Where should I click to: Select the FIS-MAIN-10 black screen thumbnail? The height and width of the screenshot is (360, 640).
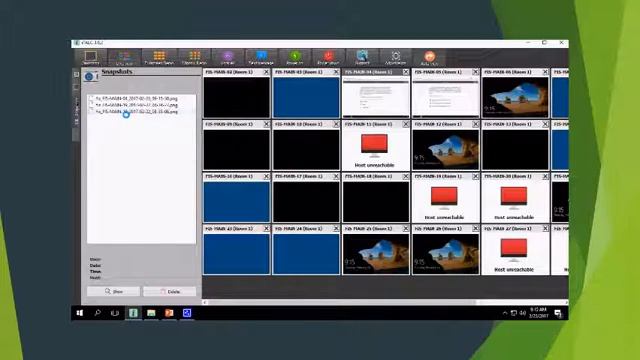(306, 149)
